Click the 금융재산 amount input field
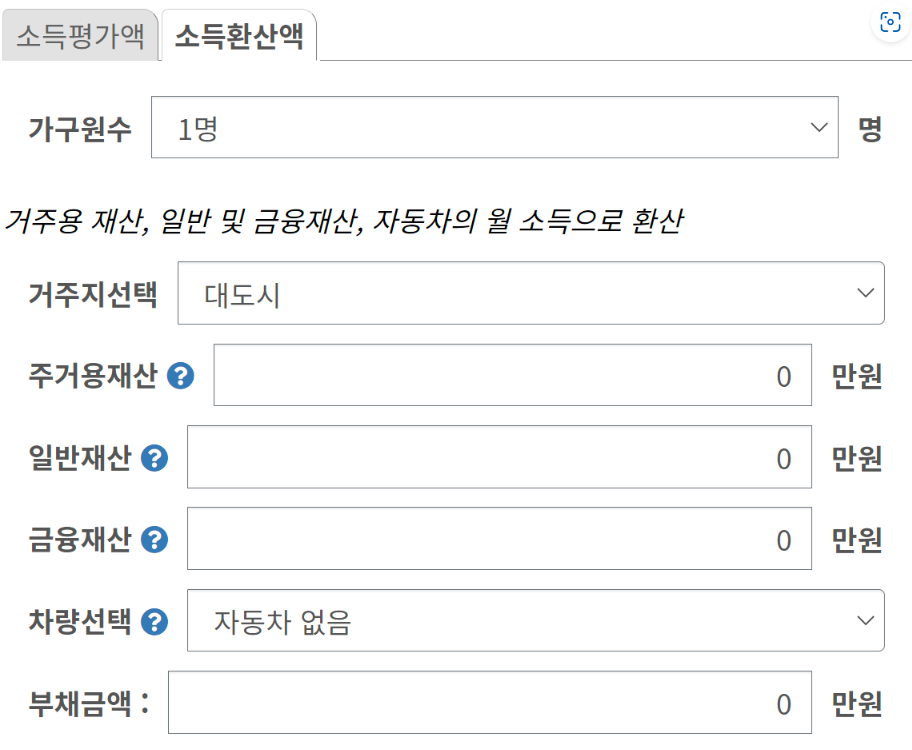The image size is (912, 750). tap(500, 539)
